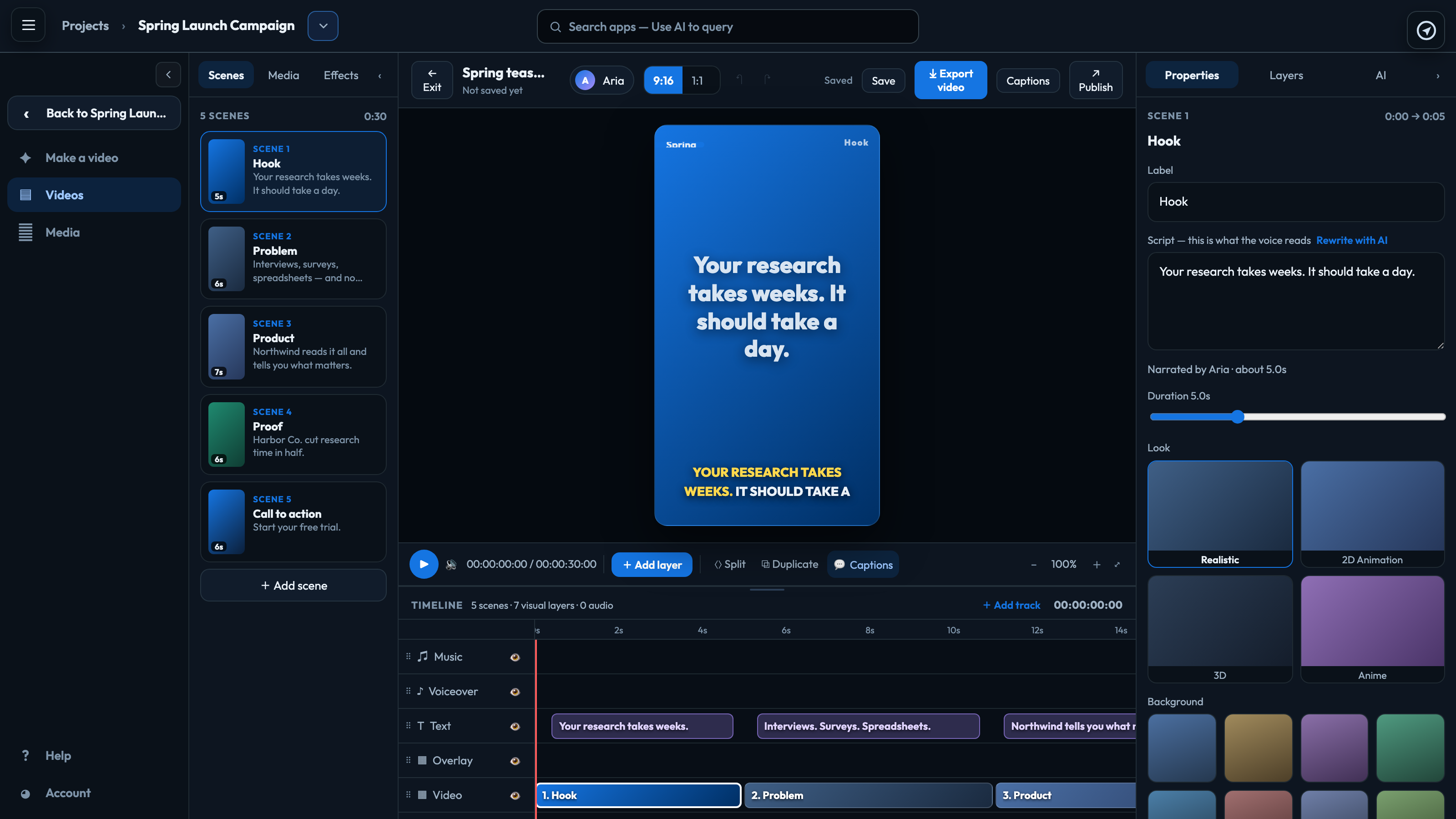Toggle visibility of the Voiceover track

coord(515,692)
